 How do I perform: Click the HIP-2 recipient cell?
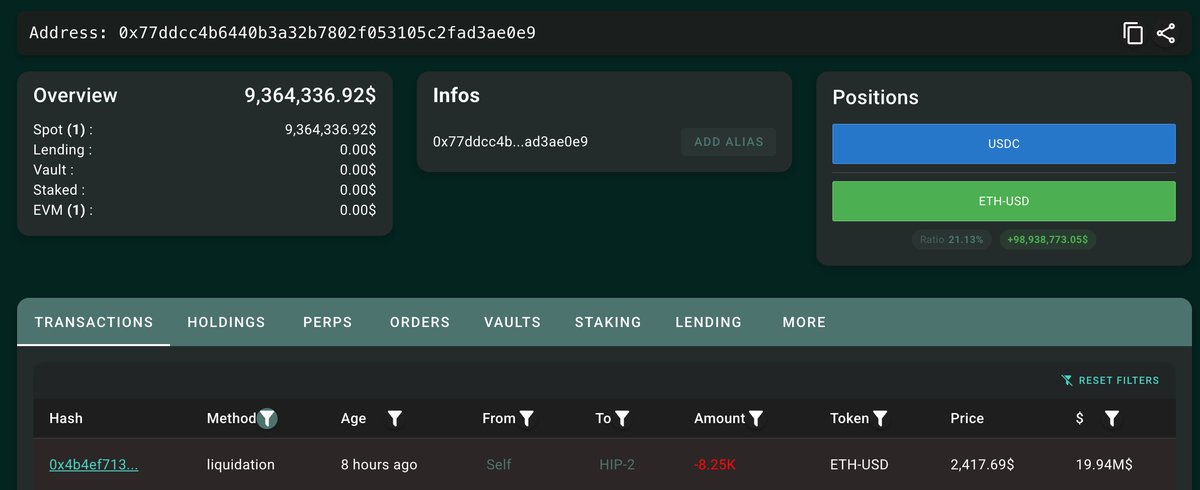tap(617, 465)
